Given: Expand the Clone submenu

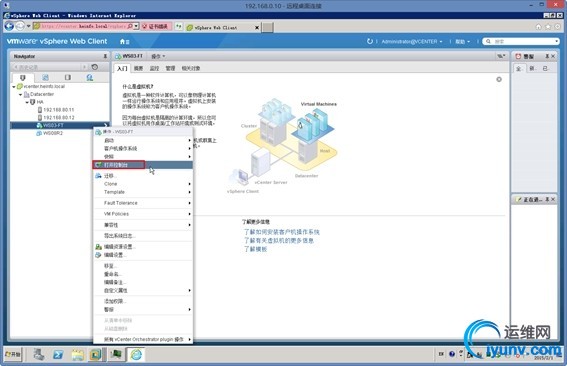Looking at the screenshot, I should pyautogui.click(x=143, y=184).
